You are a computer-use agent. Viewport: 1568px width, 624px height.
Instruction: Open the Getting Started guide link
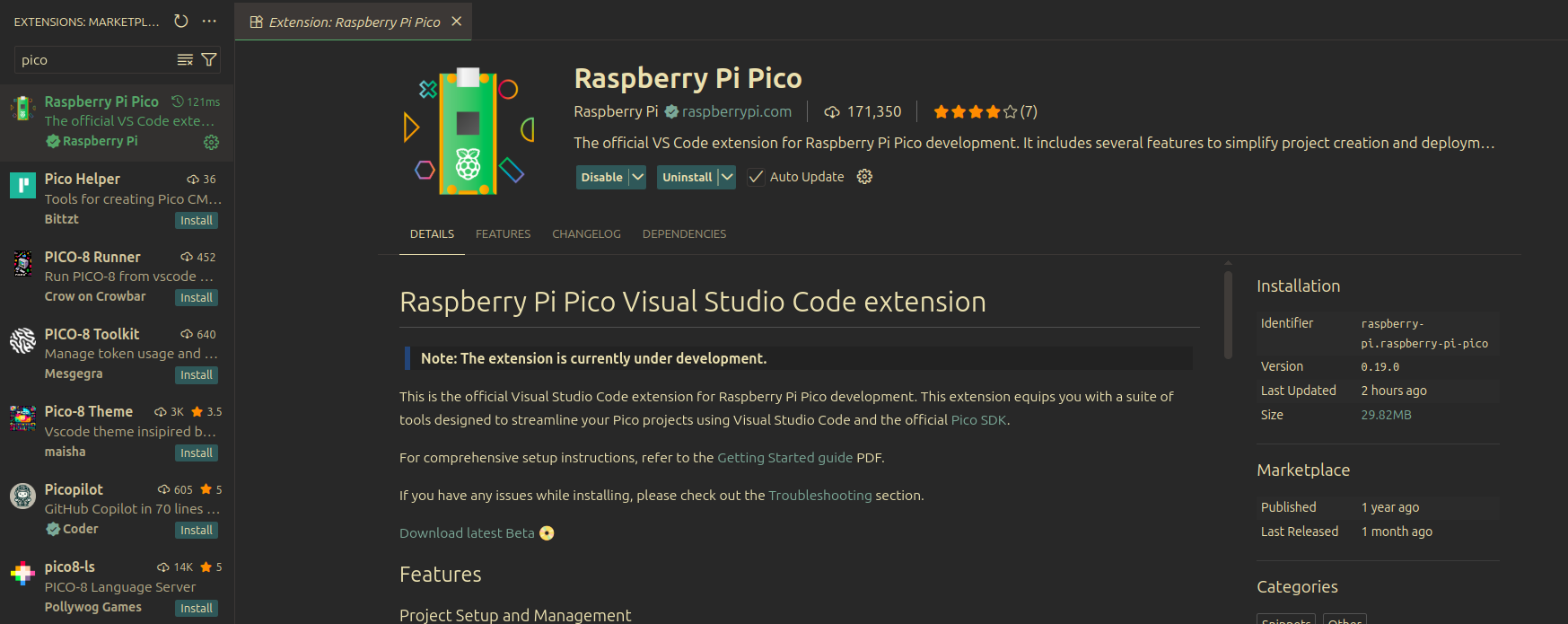tap(784, 458)
